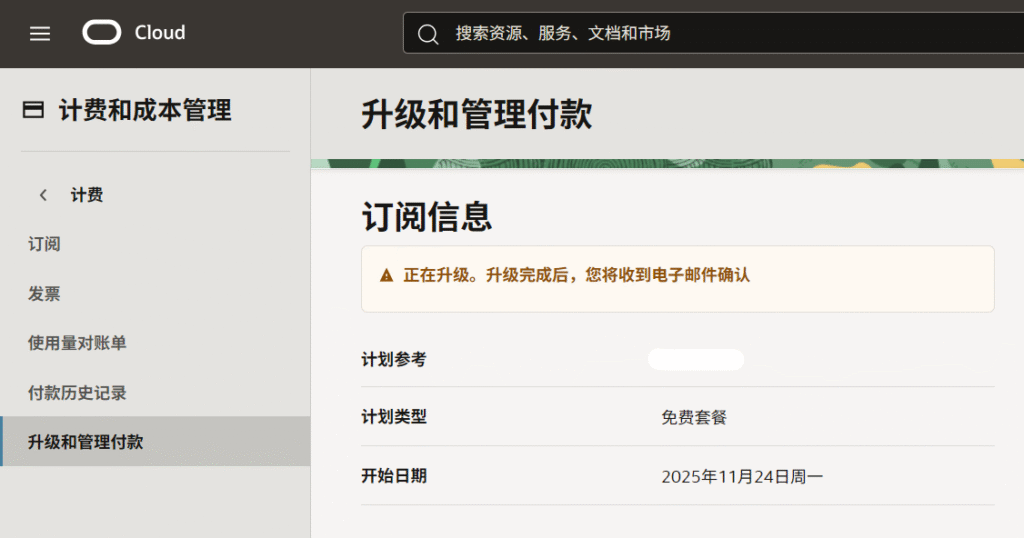Click the Oracle logo icon
This screenshot has height=538, width=1024.
(101, 33)
